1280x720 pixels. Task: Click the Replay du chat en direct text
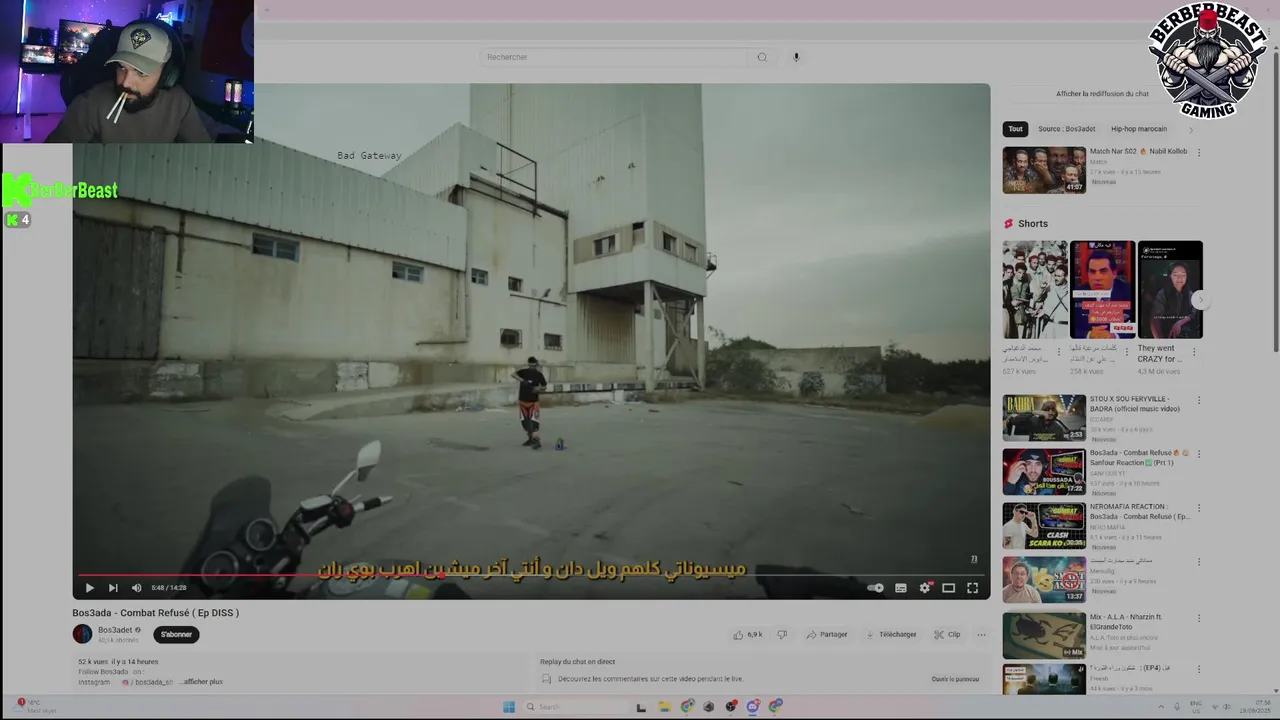(x=577, y=662)
